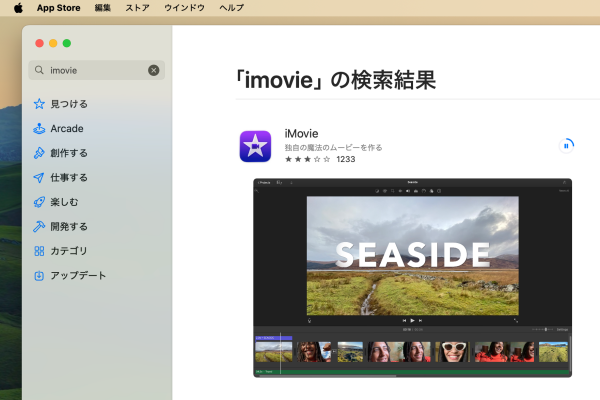600x400 pixels.
Task: Click the iMovie app title link
Action: [301, 134]
